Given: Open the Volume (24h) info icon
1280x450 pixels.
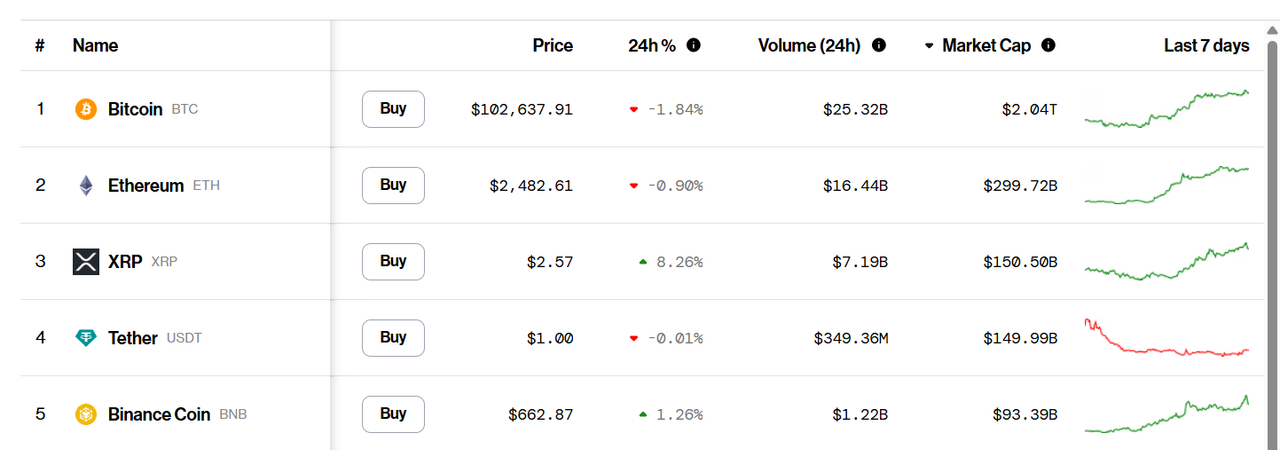Looking at the screenshot, I should [879, 45].
